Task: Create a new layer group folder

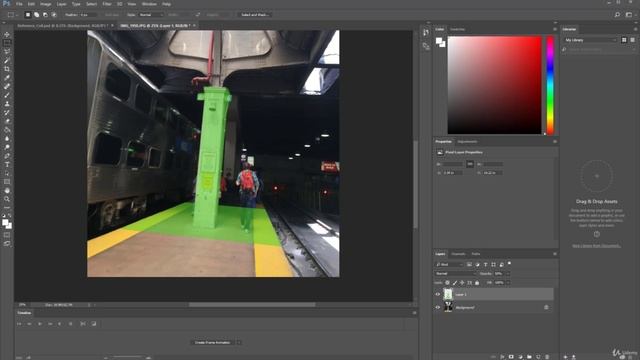Action: point(529,357)
